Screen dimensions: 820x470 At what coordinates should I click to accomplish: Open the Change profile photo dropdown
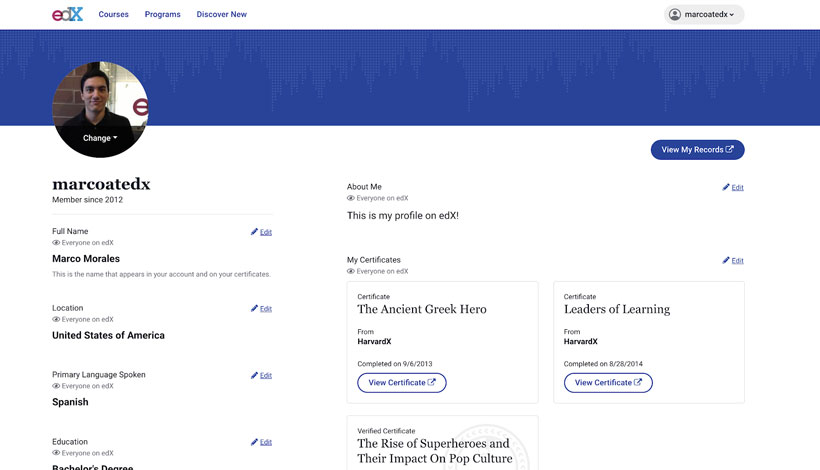pyautogui.click(x=100, y=138)
